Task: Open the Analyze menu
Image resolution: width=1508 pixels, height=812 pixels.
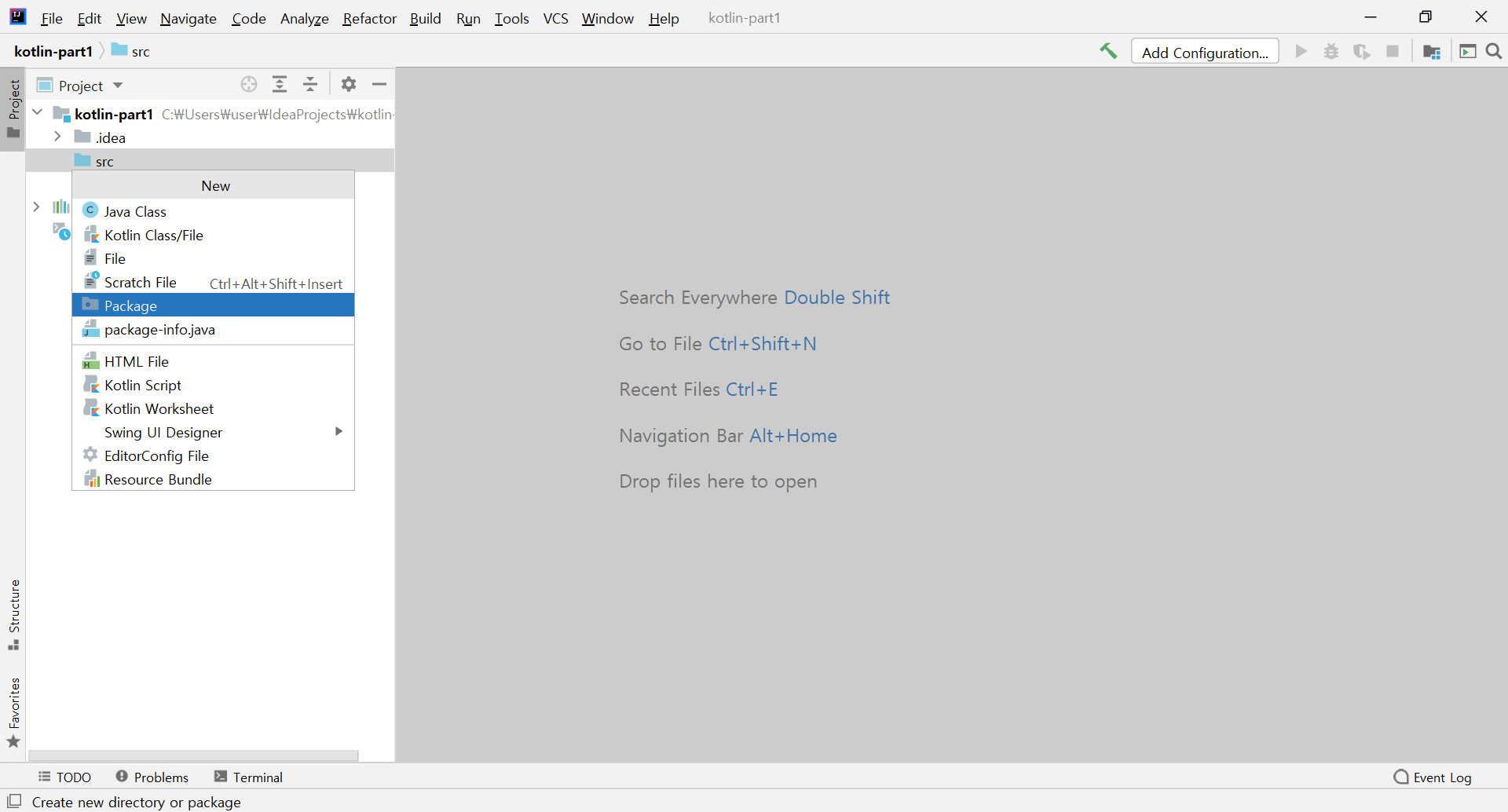Action: (x=305, y=18)
